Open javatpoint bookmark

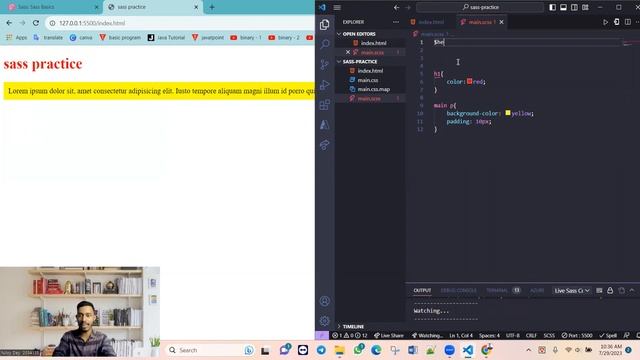tap(208, 38)
